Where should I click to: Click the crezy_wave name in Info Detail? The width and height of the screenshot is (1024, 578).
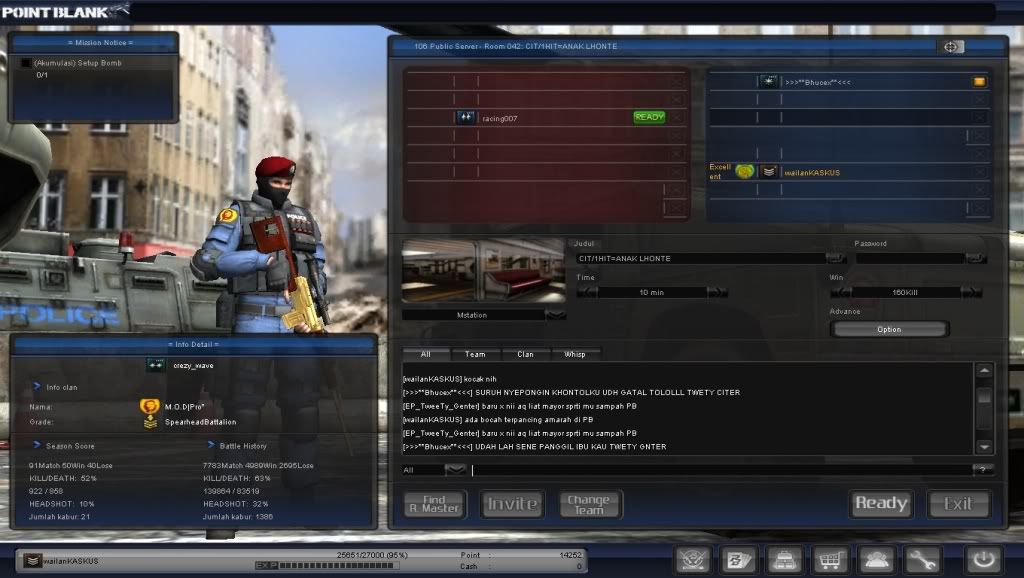click(x=193, y=366)
